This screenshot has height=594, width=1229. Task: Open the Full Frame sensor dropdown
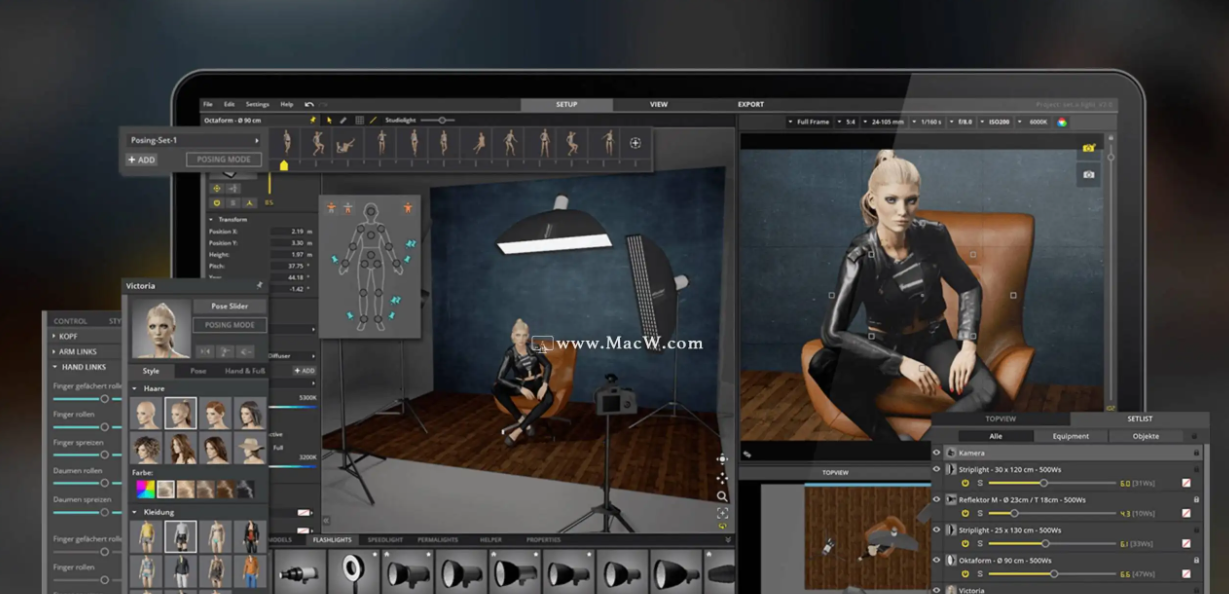tap(809, 122)
